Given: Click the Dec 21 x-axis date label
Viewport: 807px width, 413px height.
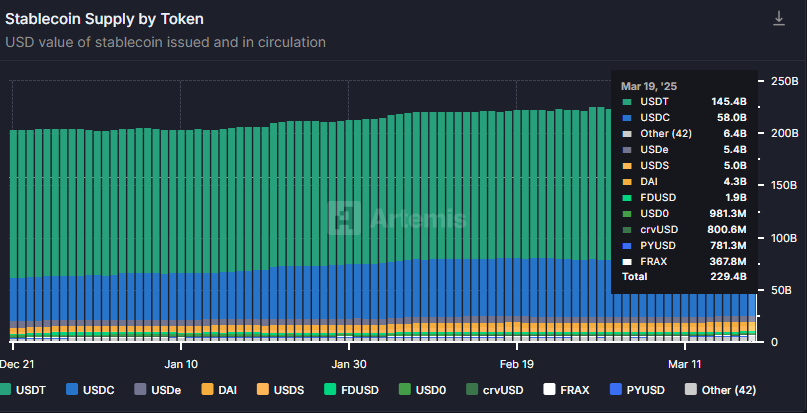Looking at the screenshot, I should tap(17, 364).
